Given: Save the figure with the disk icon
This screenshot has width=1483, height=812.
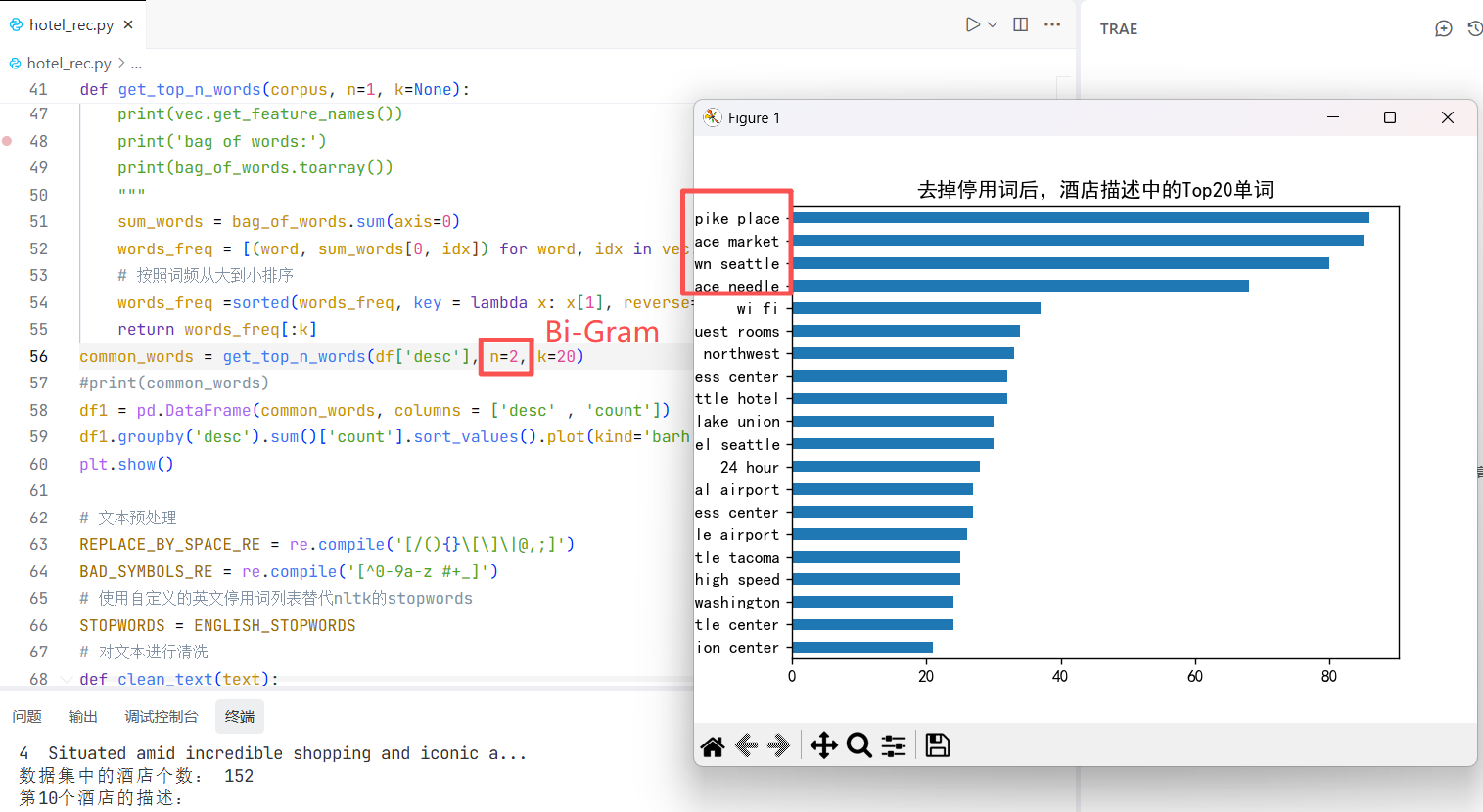Looking at the screenshot, I should point(938,745).
